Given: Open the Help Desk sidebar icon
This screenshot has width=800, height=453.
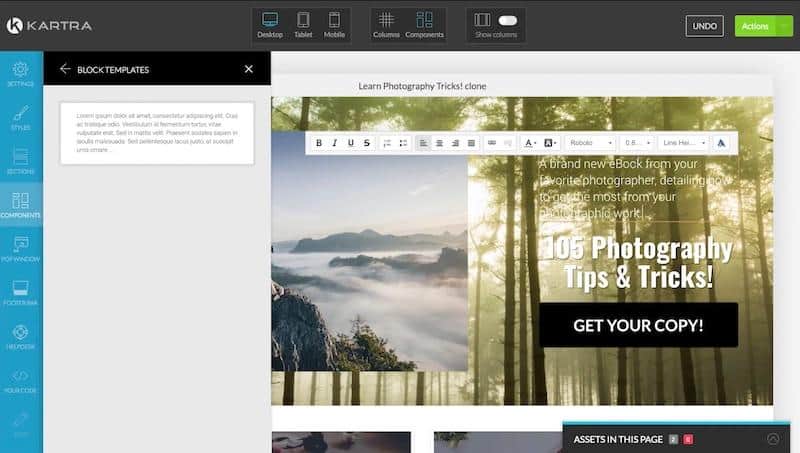Looking at the screenshot, I should [x=21, y=336].
